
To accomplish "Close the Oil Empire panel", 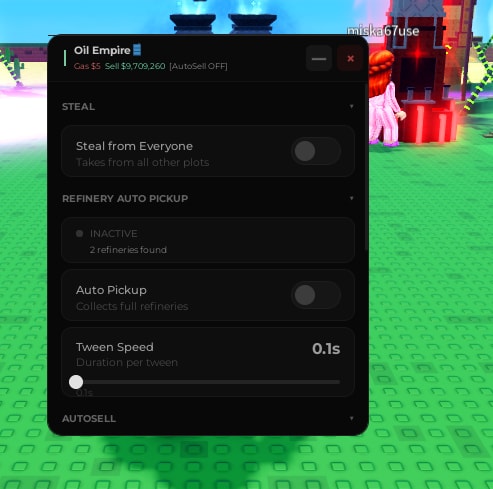I will (x=350, y=59).
